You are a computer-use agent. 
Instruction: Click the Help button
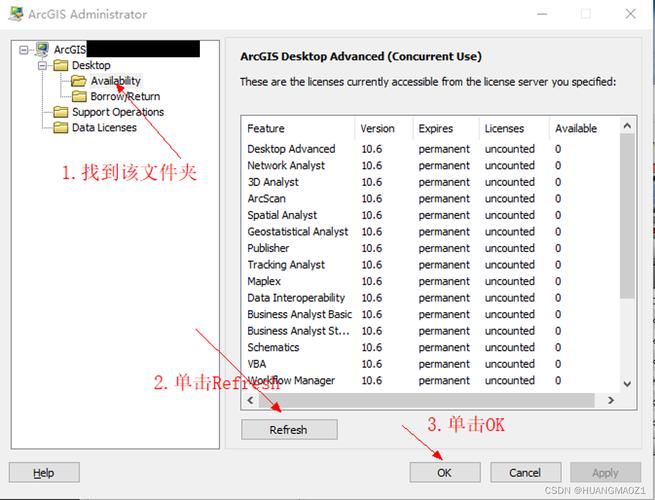pyautogui.click(x=44, y=472)
